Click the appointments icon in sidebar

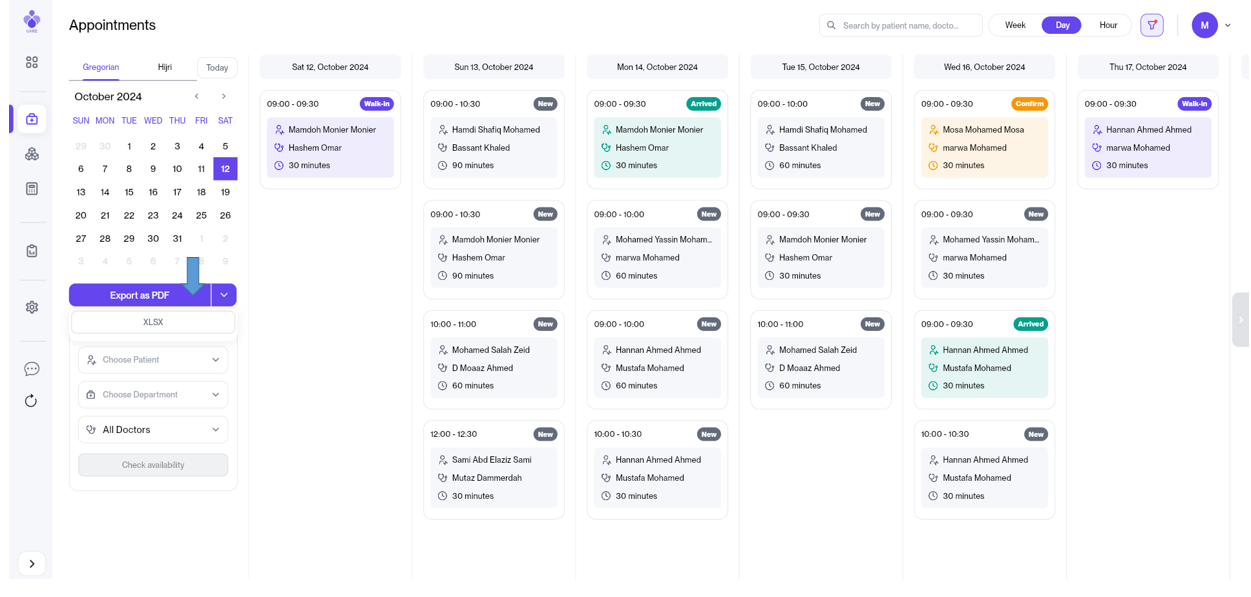[32, 119]
